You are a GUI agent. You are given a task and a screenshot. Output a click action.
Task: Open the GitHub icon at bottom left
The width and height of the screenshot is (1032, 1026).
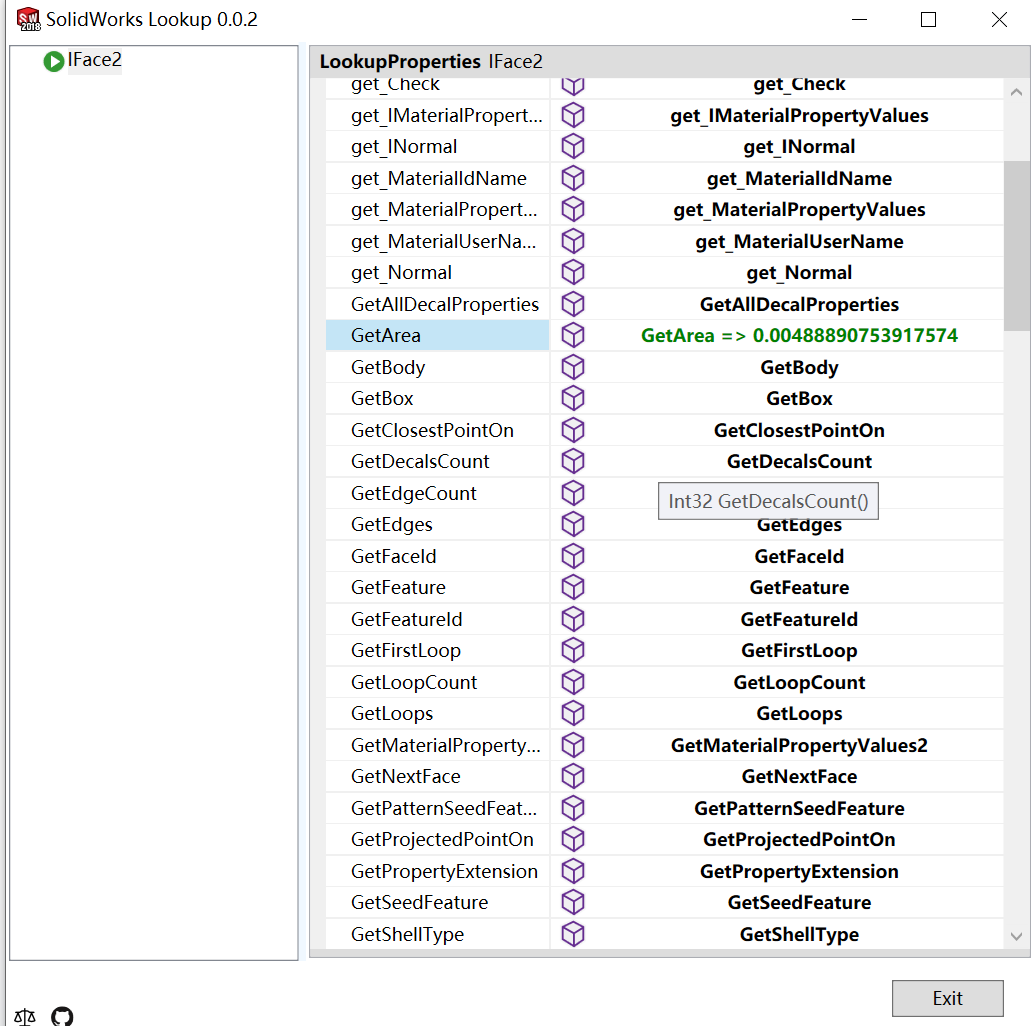point(62,1016)
